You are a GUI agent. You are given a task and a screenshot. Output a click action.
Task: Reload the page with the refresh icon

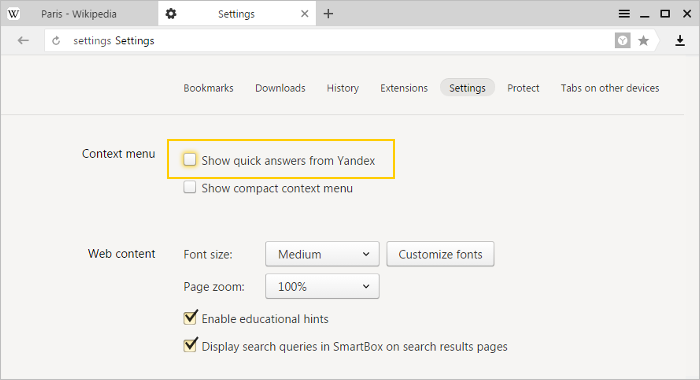(56, 41)
